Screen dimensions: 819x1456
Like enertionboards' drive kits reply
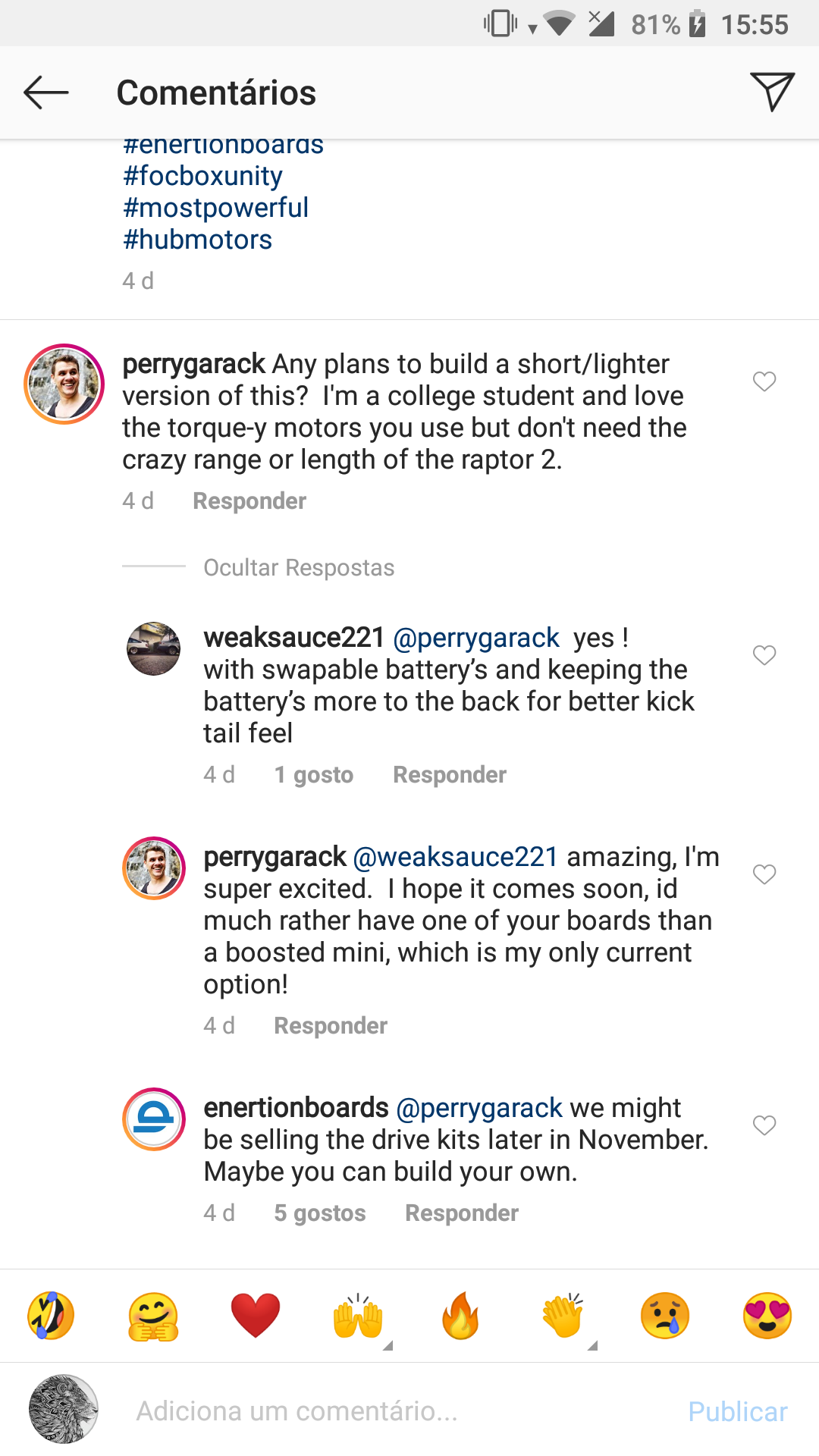pyautogui.click(x=764, y=1125)
